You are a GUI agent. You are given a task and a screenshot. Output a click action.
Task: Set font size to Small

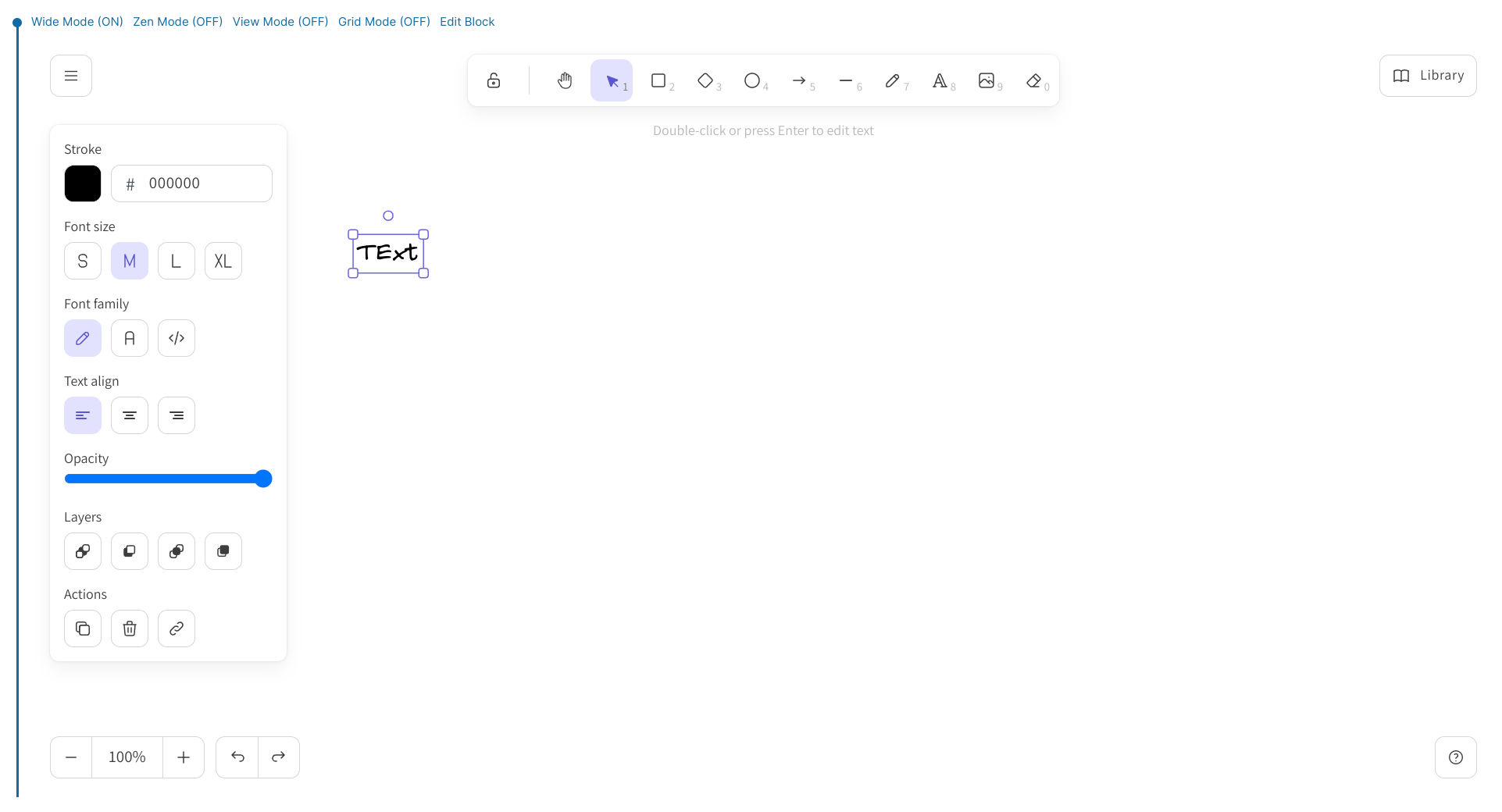pos(83,261)
